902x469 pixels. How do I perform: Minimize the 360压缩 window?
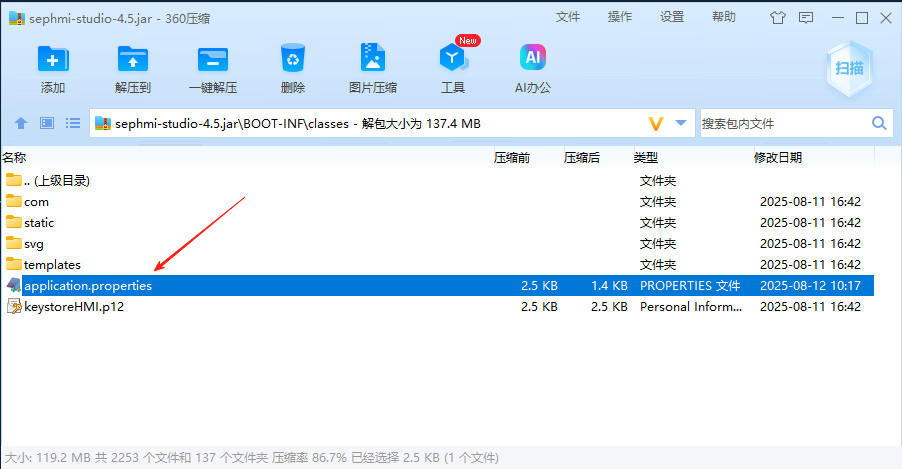[x=838, y=18]
